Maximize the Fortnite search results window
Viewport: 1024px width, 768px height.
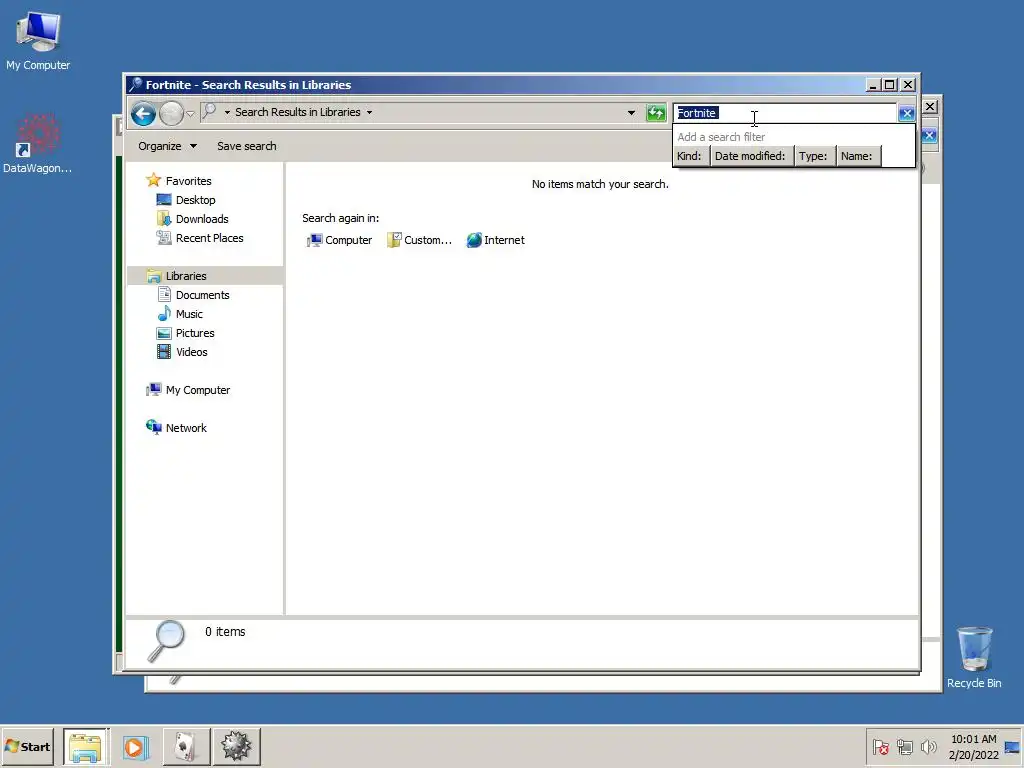pos(889,85)
